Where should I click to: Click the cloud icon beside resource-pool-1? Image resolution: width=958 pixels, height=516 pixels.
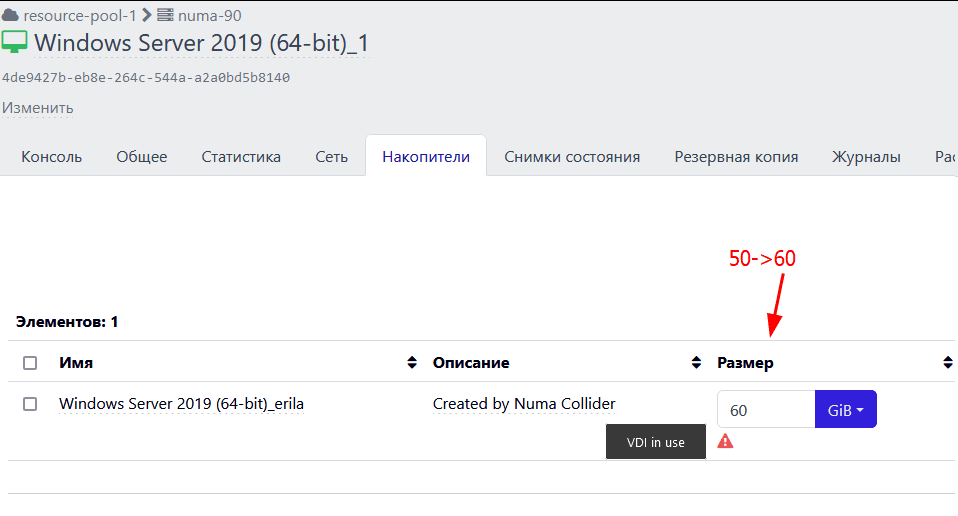coord(11,15)
